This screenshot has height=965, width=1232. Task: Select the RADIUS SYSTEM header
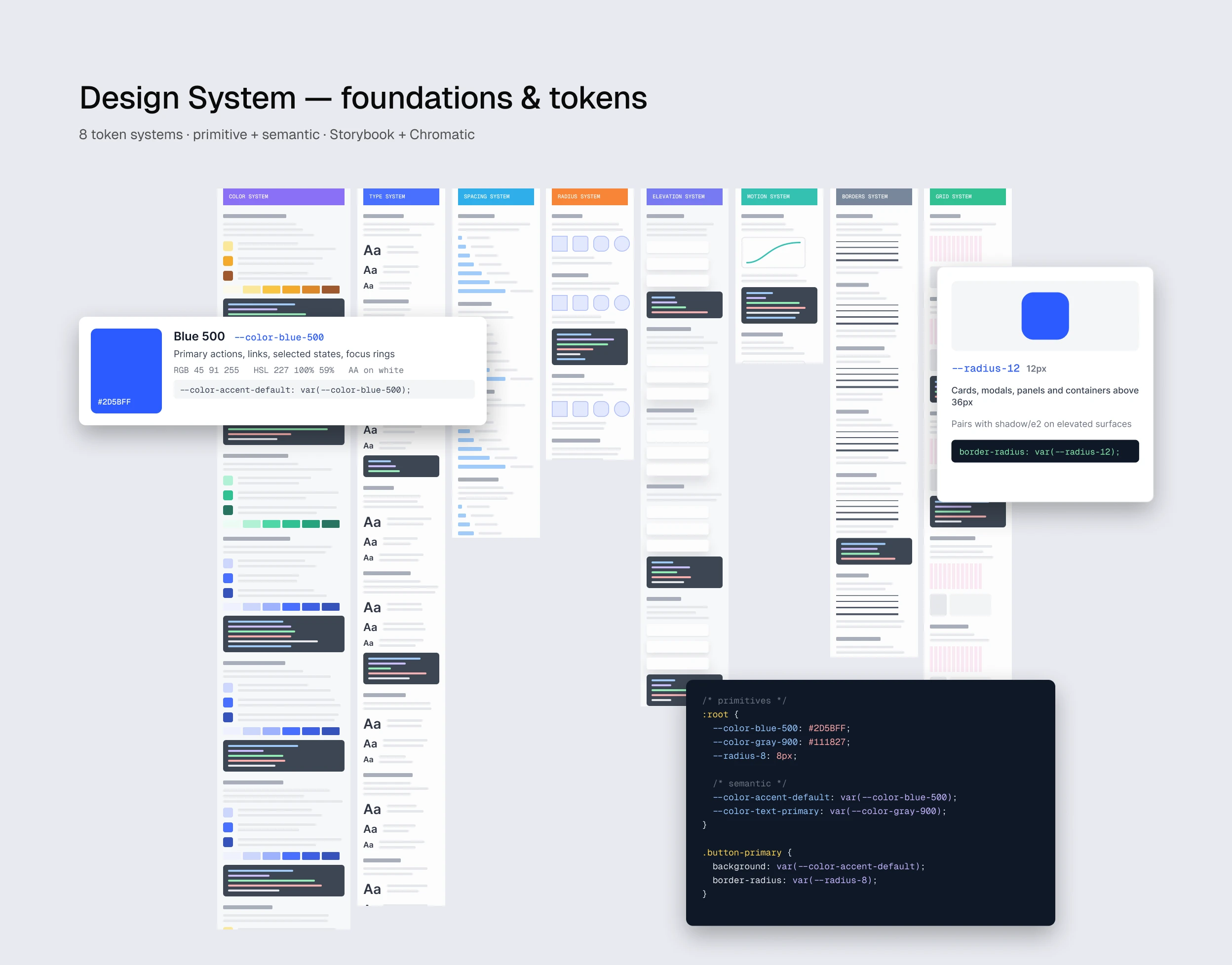click(x=589, y=197)
